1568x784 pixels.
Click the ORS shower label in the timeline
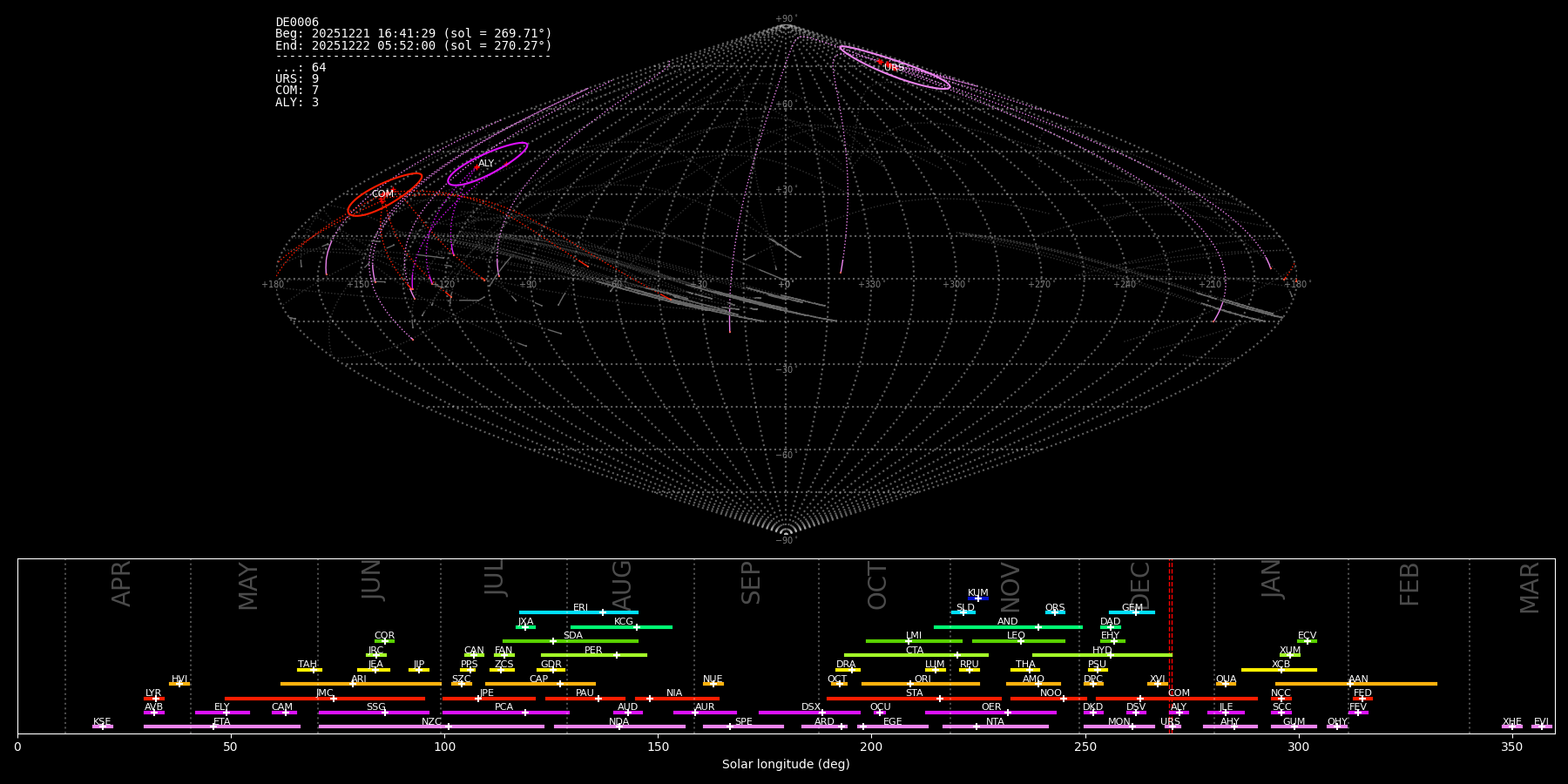click(1055, 608)
